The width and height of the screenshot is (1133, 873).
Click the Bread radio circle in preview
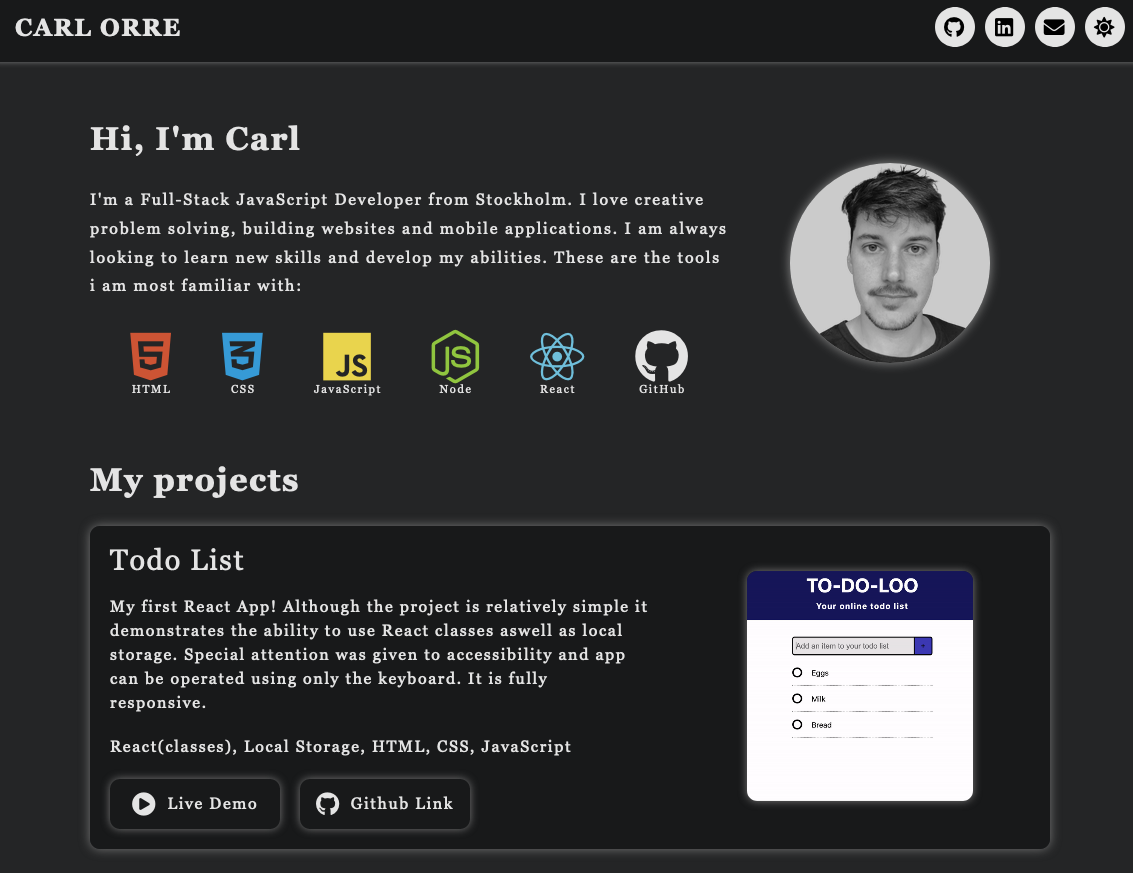coord(797,725)
